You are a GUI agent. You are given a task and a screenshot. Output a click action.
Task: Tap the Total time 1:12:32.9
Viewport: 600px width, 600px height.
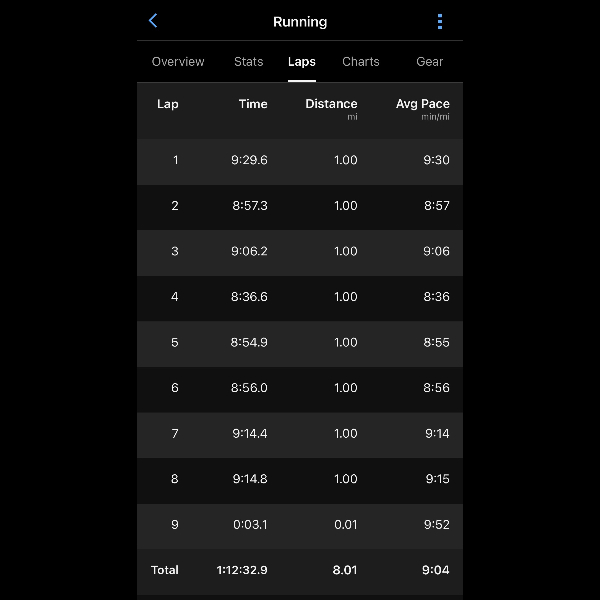pyautogui.click(x=242, y=570)
